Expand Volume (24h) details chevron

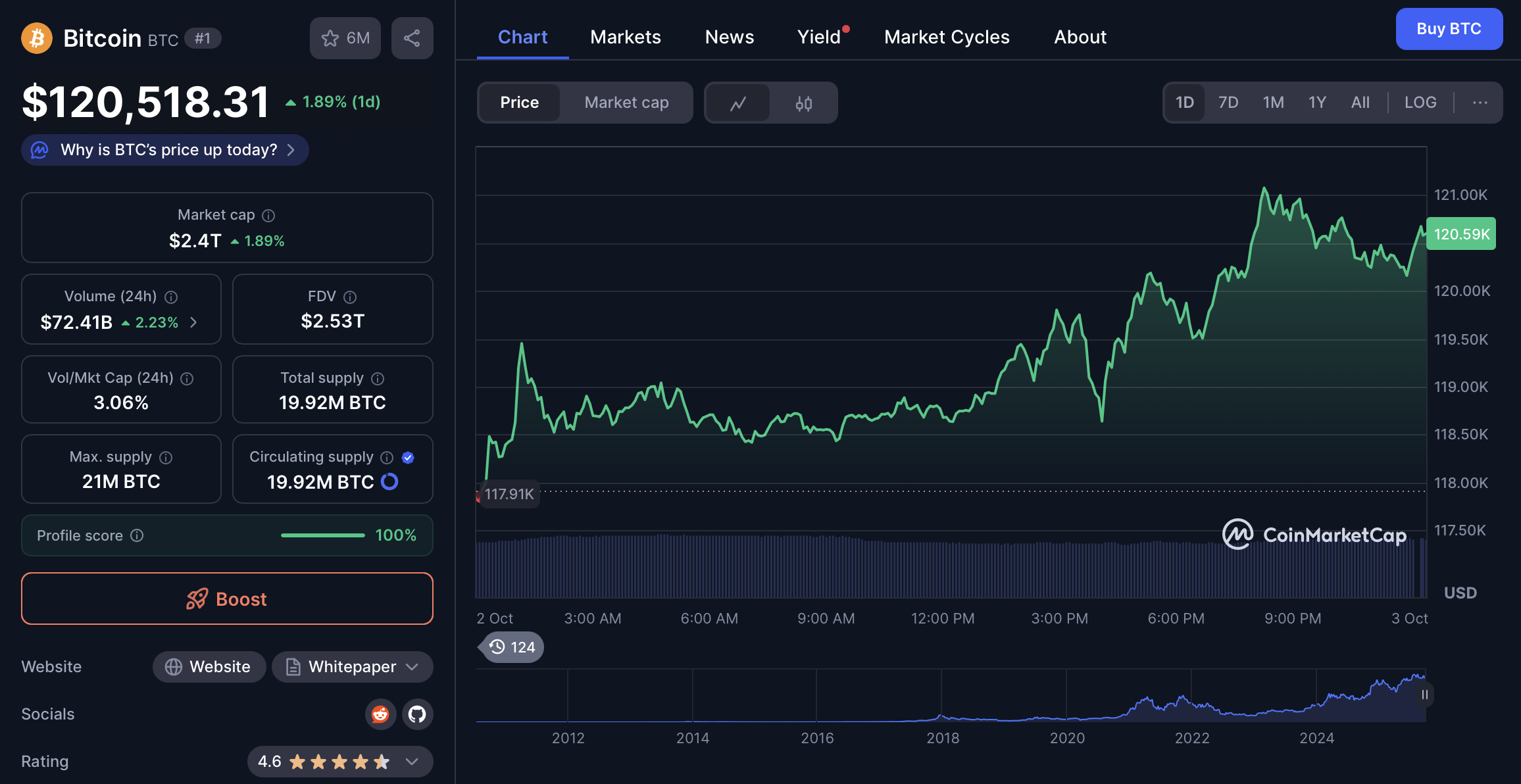click(x=193, y=322)
